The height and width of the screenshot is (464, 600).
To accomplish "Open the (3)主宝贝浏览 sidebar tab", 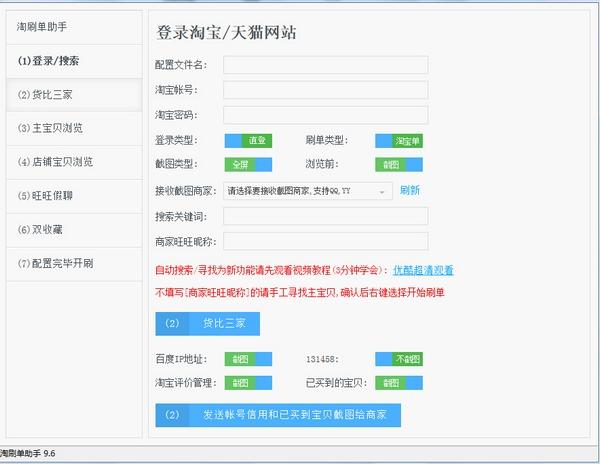I will coord(74,129).
